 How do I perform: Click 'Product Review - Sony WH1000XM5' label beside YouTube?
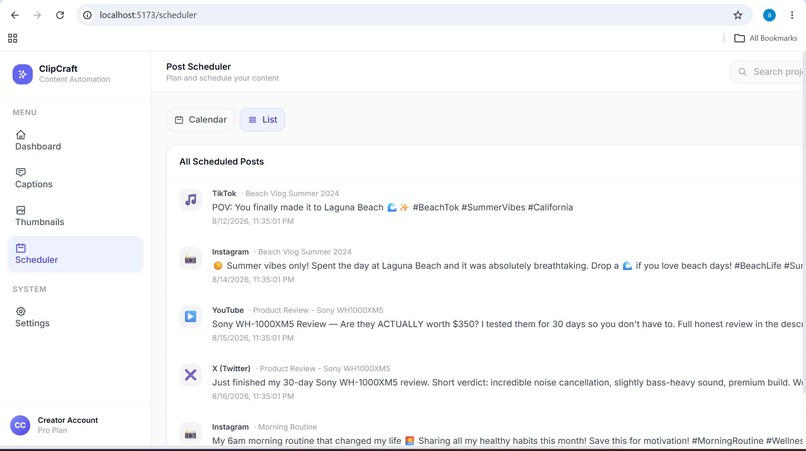point(318,310)
